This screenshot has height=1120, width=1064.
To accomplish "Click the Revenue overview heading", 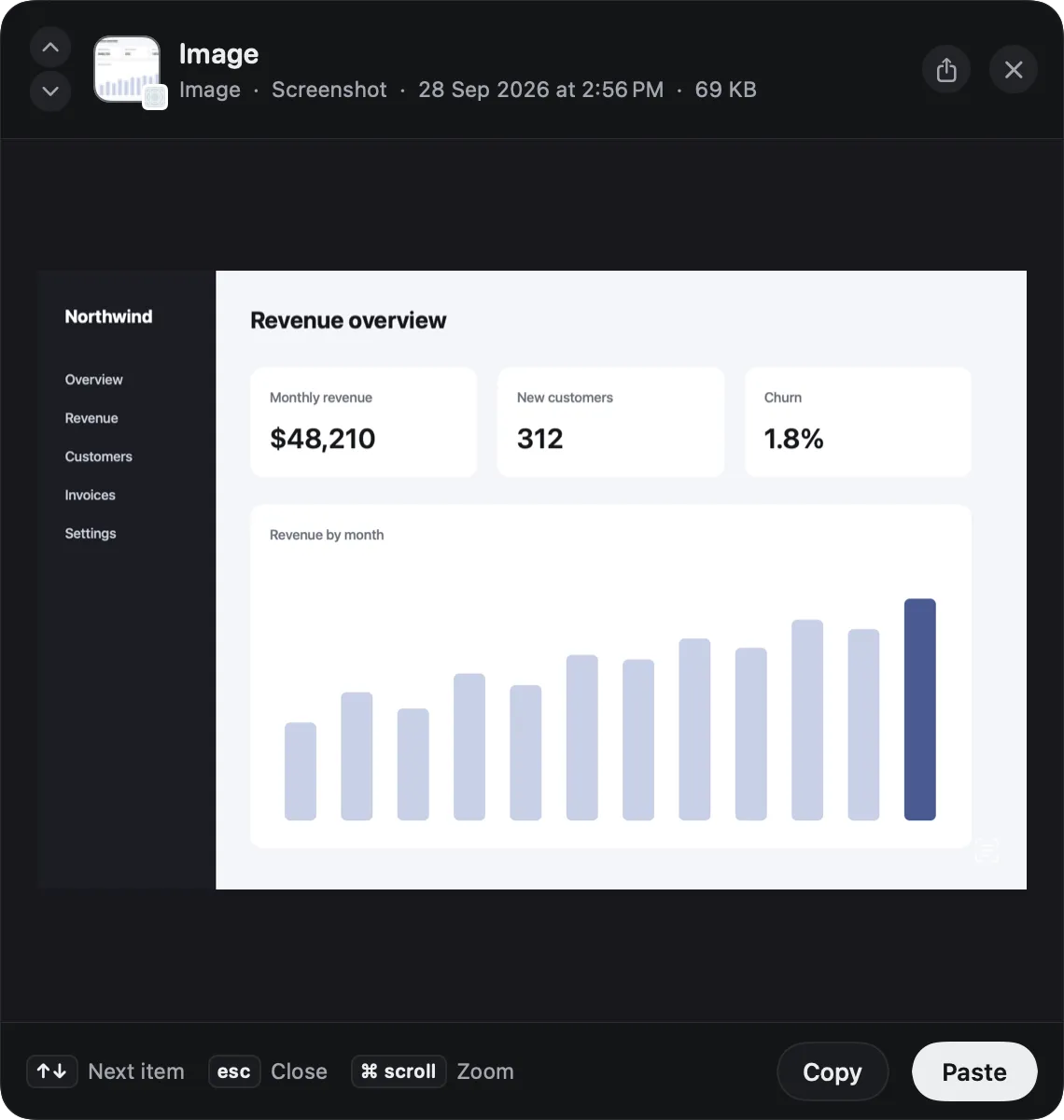I will click(x=348, y=320).
